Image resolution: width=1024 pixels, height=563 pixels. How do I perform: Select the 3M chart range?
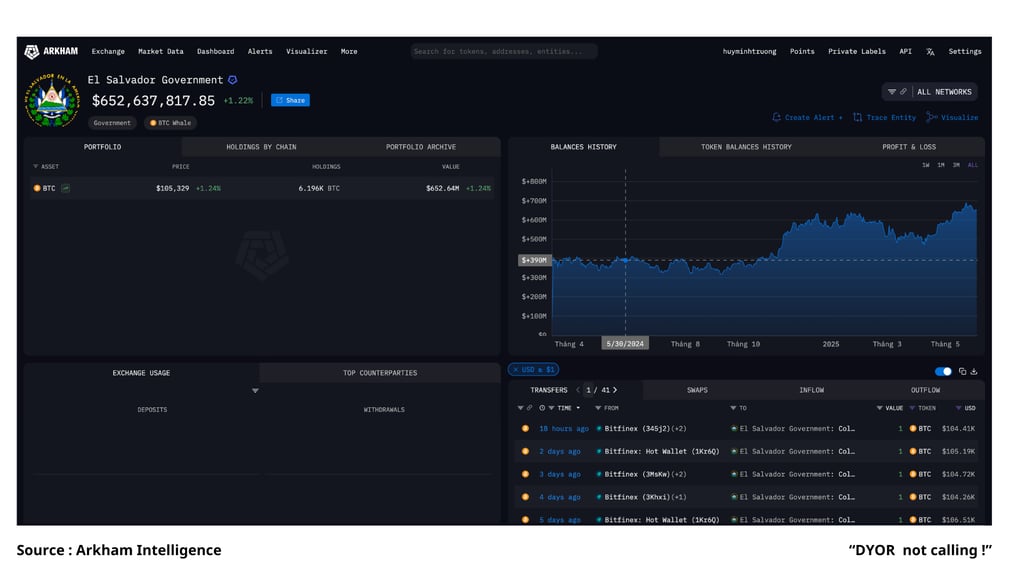956,165
